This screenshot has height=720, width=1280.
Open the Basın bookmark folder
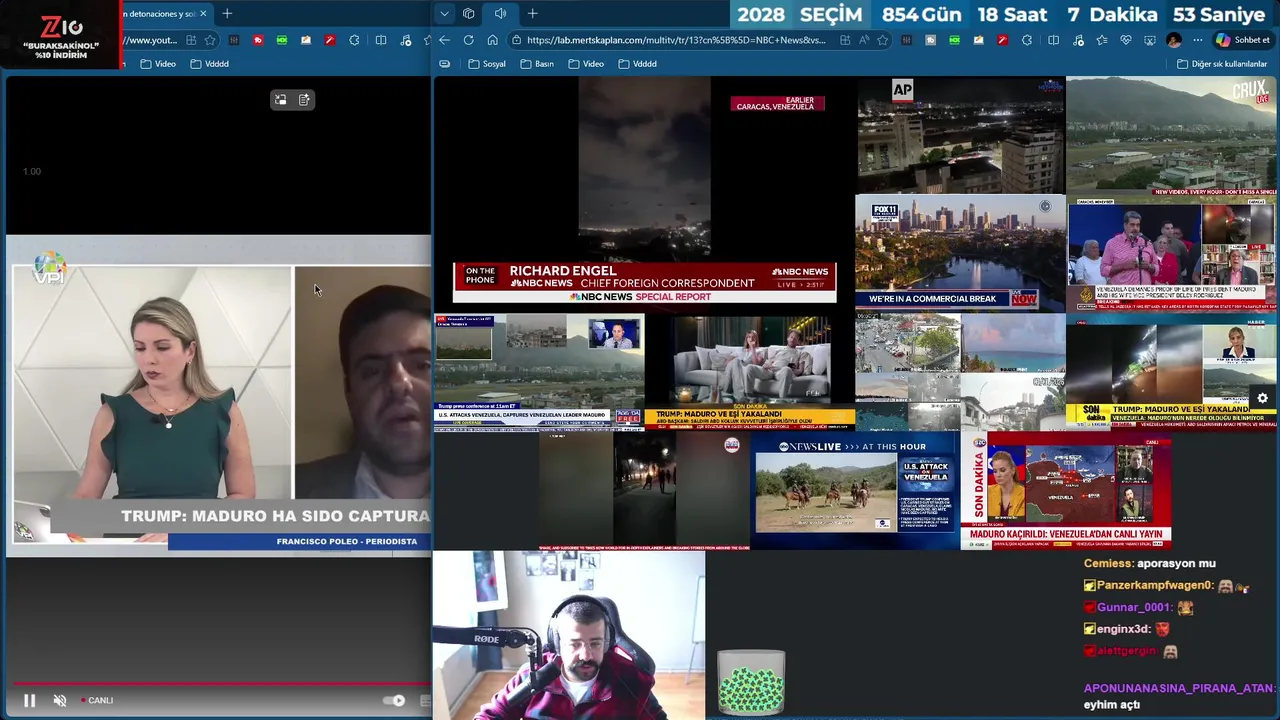click(x=537, y=63)
